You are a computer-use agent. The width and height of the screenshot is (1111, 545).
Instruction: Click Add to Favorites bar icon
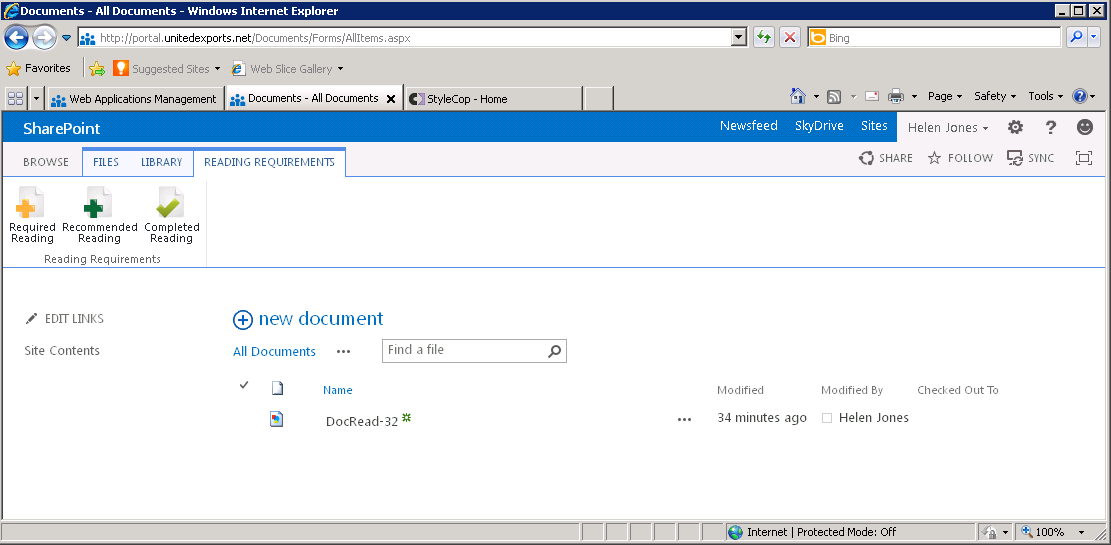point(97,69)
